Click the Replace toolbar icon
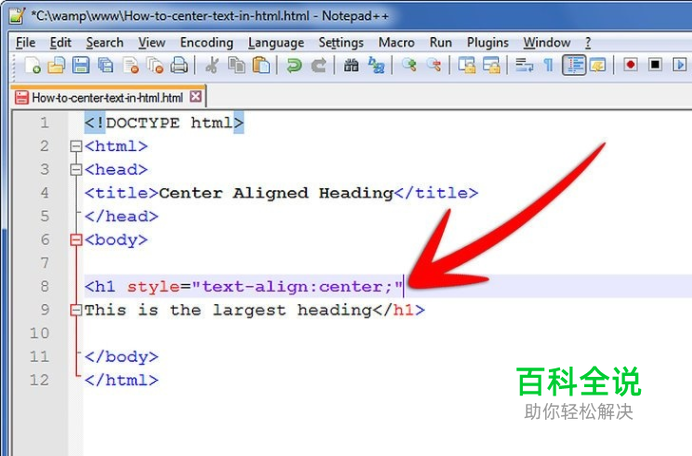Viewport: 692px width, 456px height. 376,65
